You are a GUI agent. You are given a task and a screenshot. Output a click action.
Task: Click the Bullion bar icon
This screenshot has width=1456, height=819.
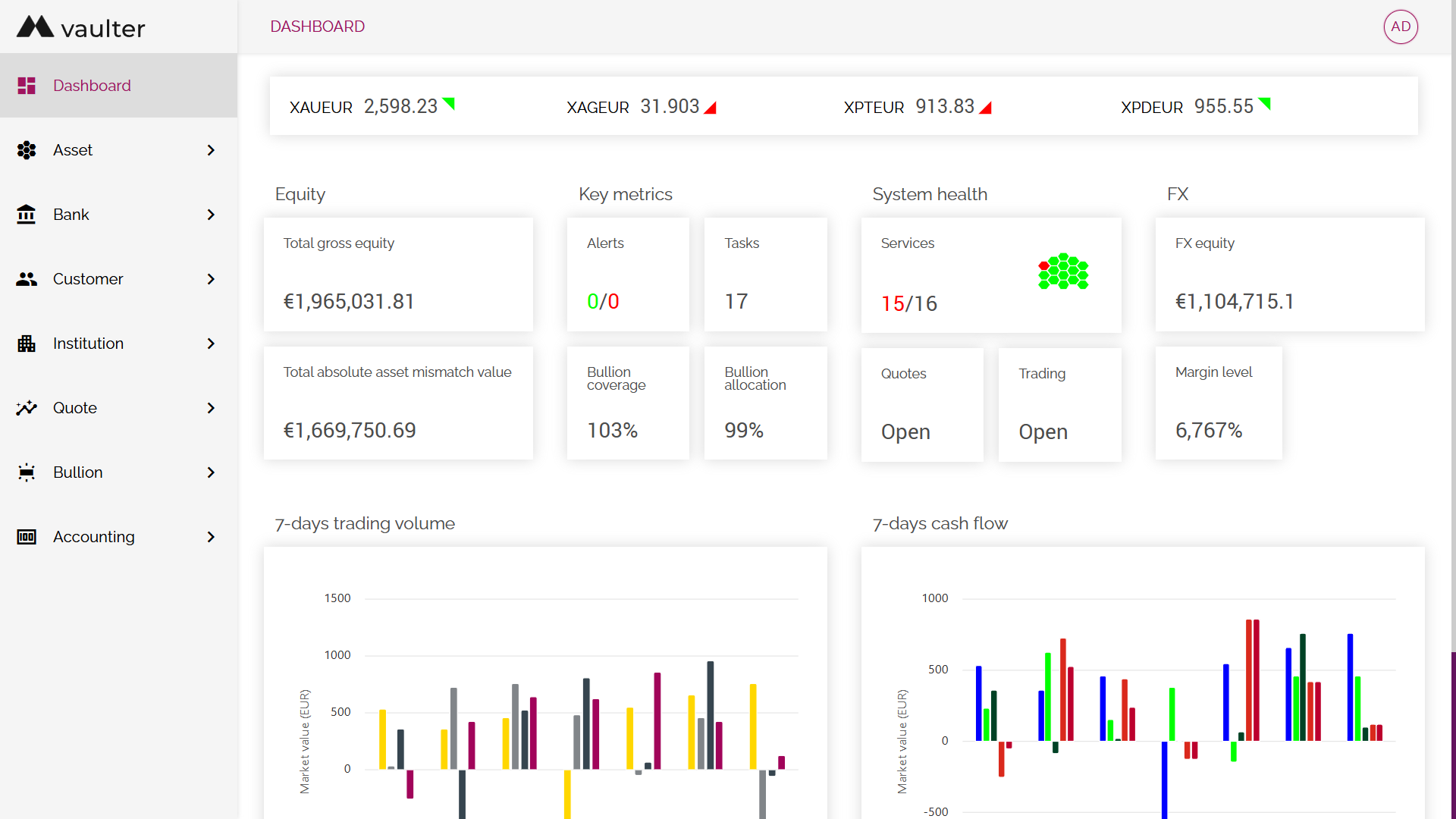(x=27, y=472)
